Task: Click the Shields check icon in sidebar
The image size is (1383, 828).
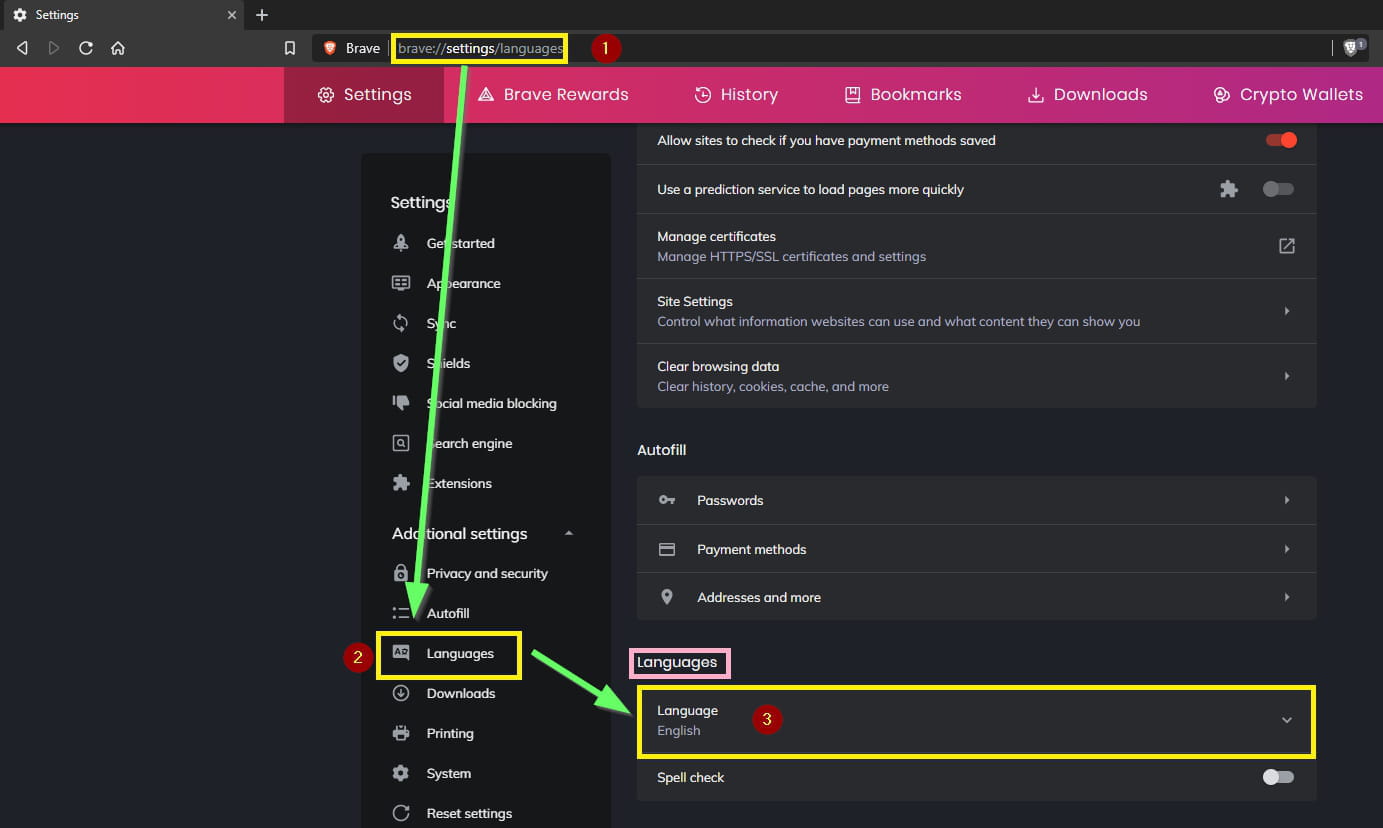Action: pyautogui.click(x=401, y=363)
